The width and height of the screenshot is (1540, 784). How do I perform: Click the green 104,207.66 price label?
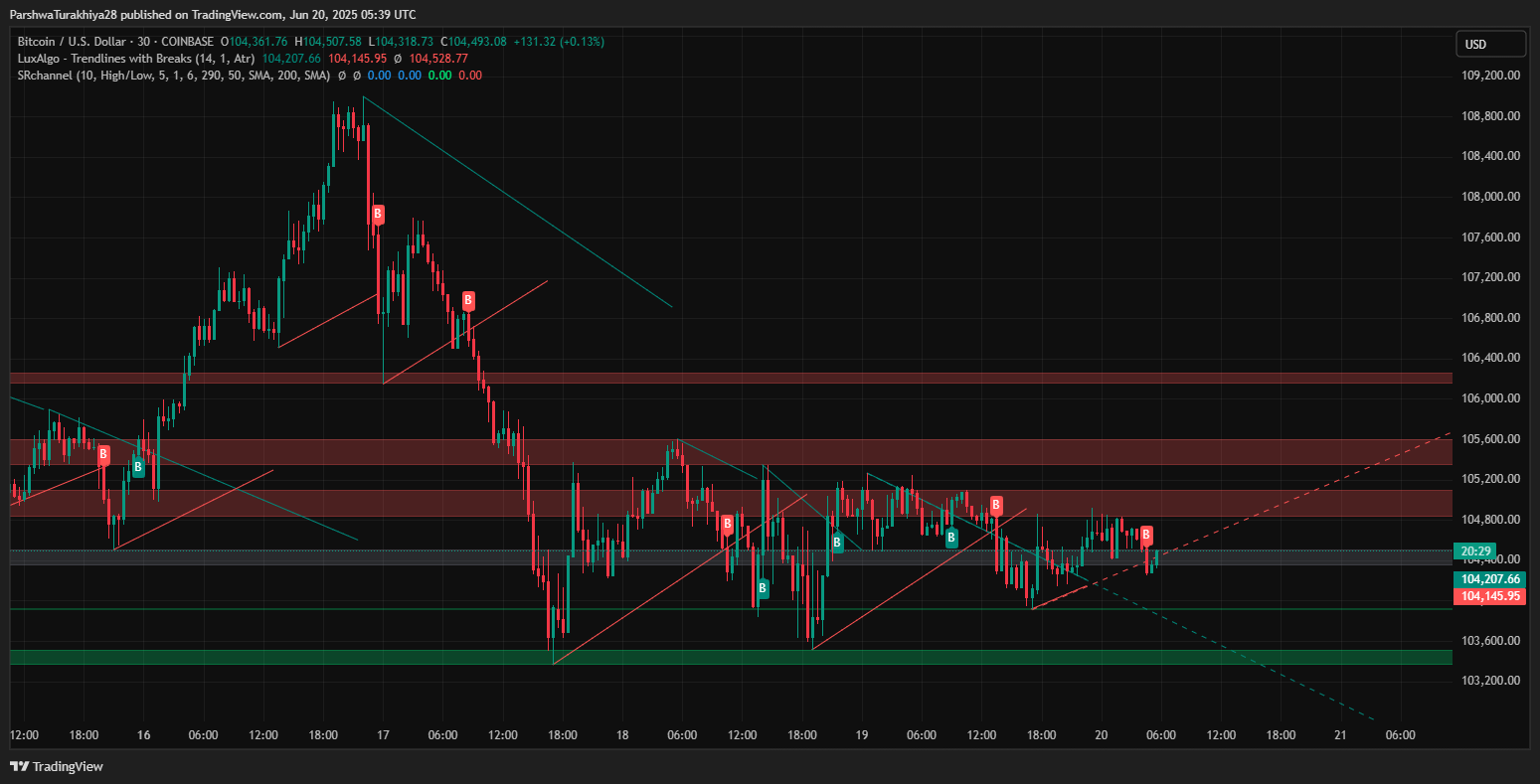coord(1487,579)
